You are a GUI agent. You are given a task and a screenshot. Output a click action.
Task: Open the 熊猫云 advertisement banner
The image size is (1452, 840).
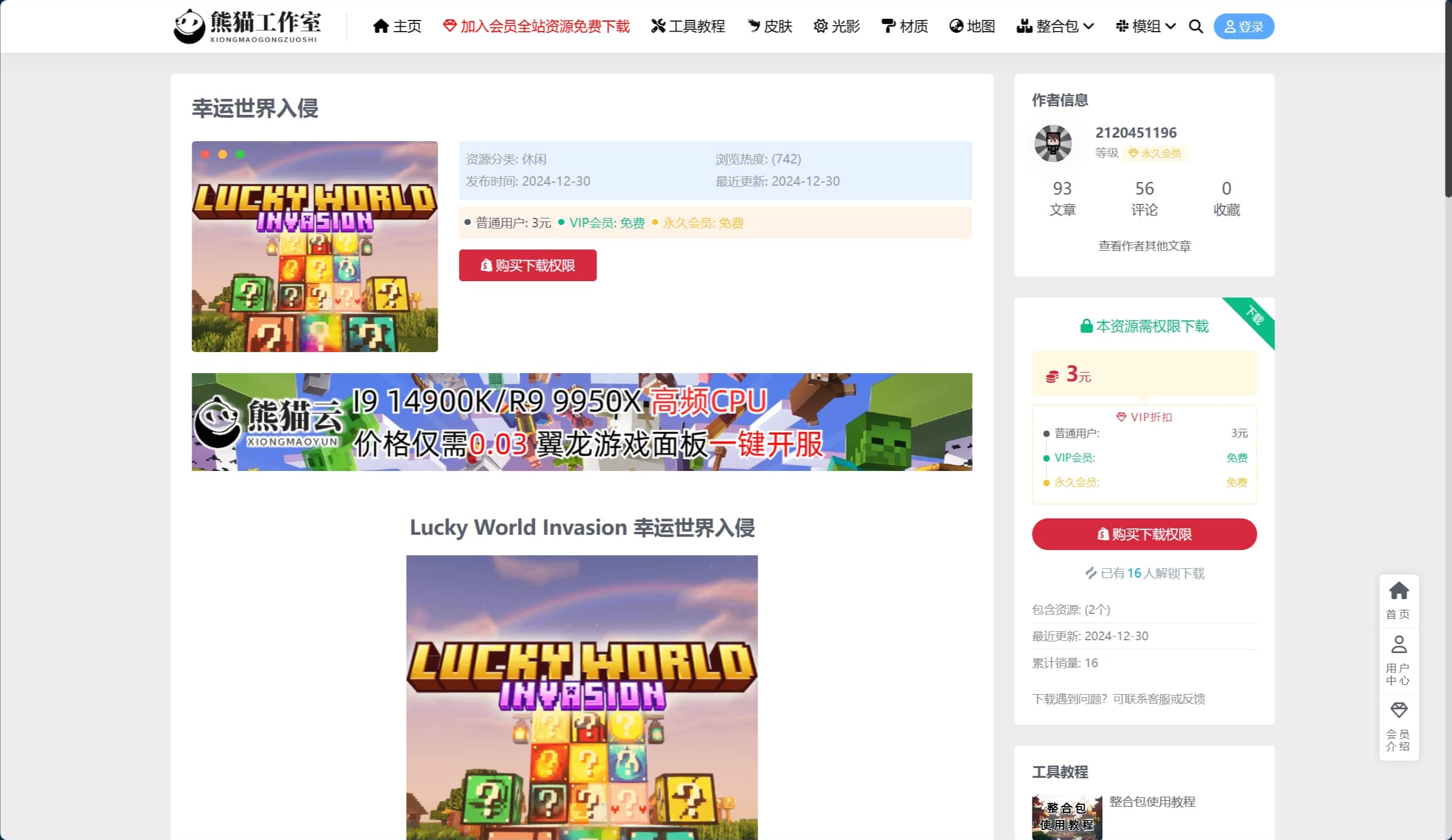point(581,422)
